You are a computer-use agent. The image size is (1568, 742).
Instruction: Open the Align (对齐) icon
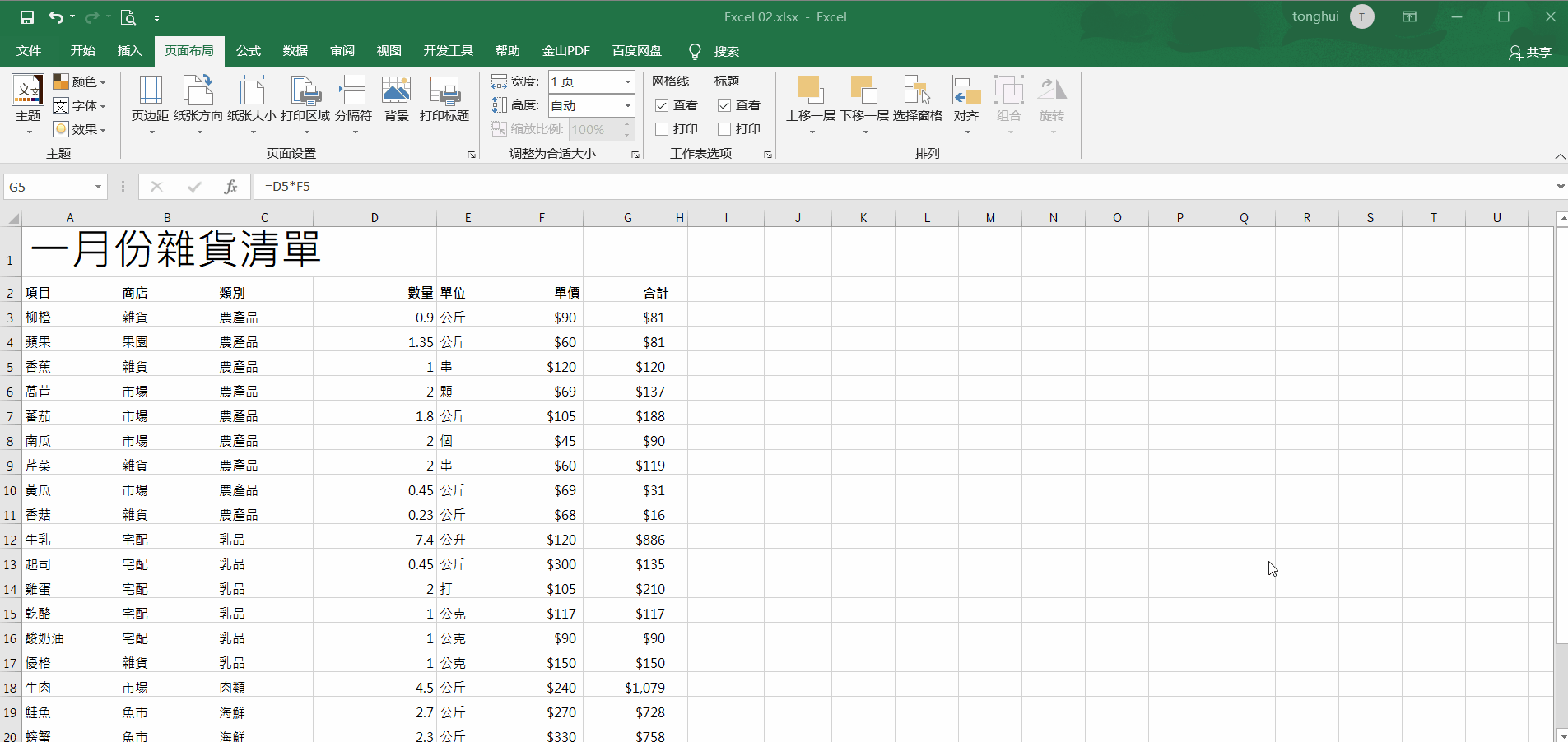click(966, 90)
